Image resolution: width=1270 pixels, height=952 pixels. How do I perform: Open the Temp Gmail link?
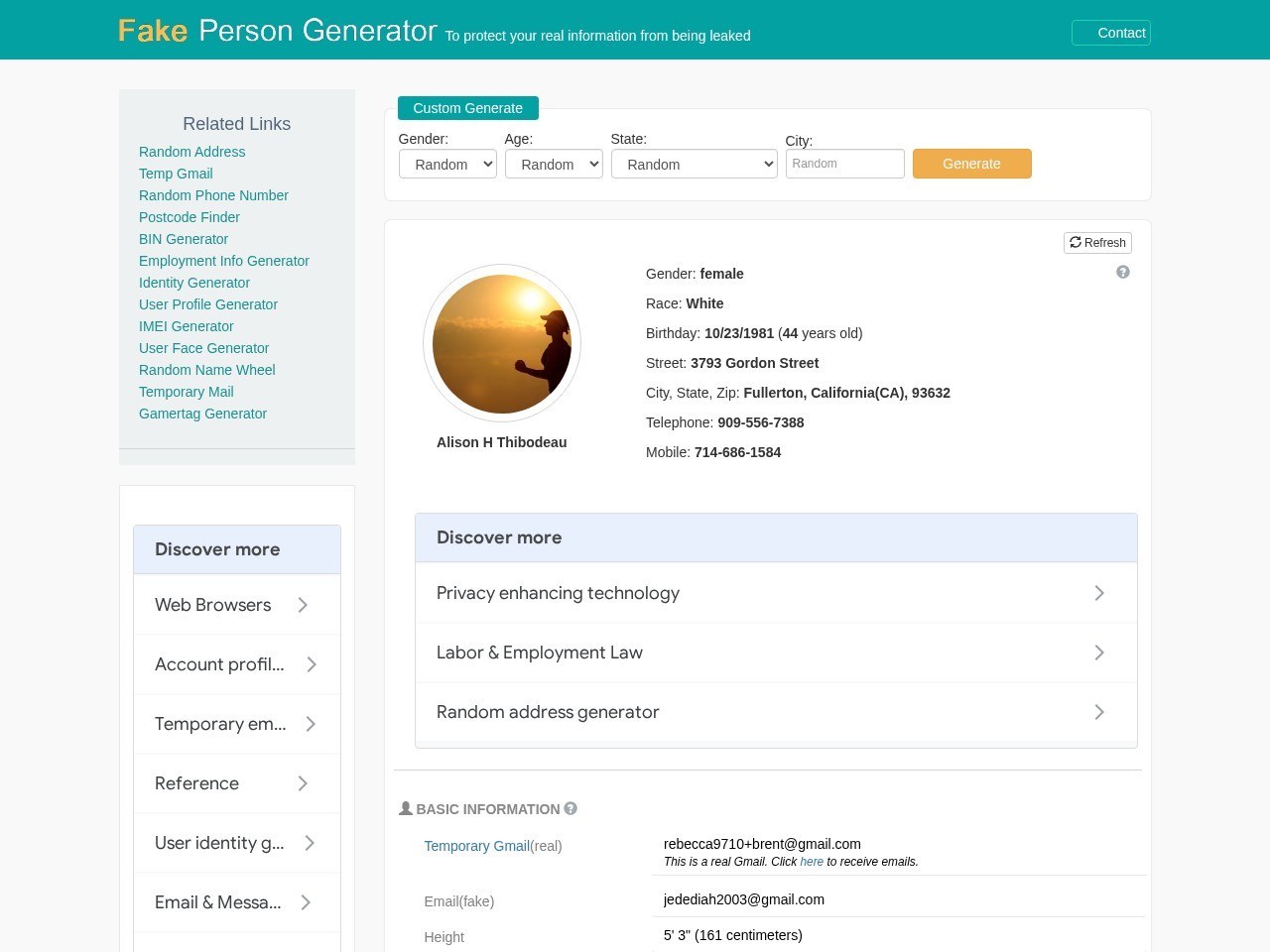click(176, 174)
